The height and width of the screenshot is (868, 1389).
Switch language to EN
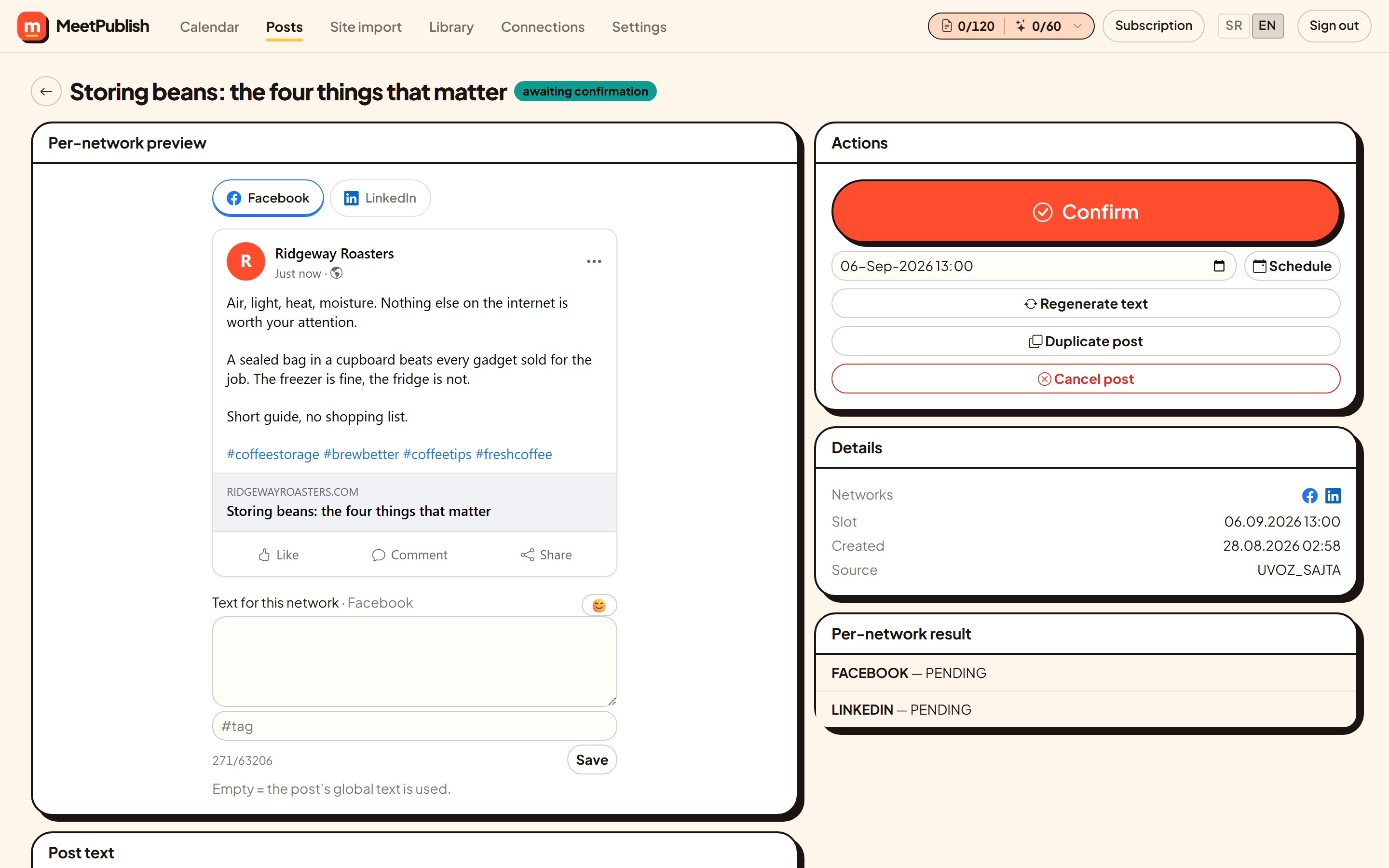point(1267,26)
